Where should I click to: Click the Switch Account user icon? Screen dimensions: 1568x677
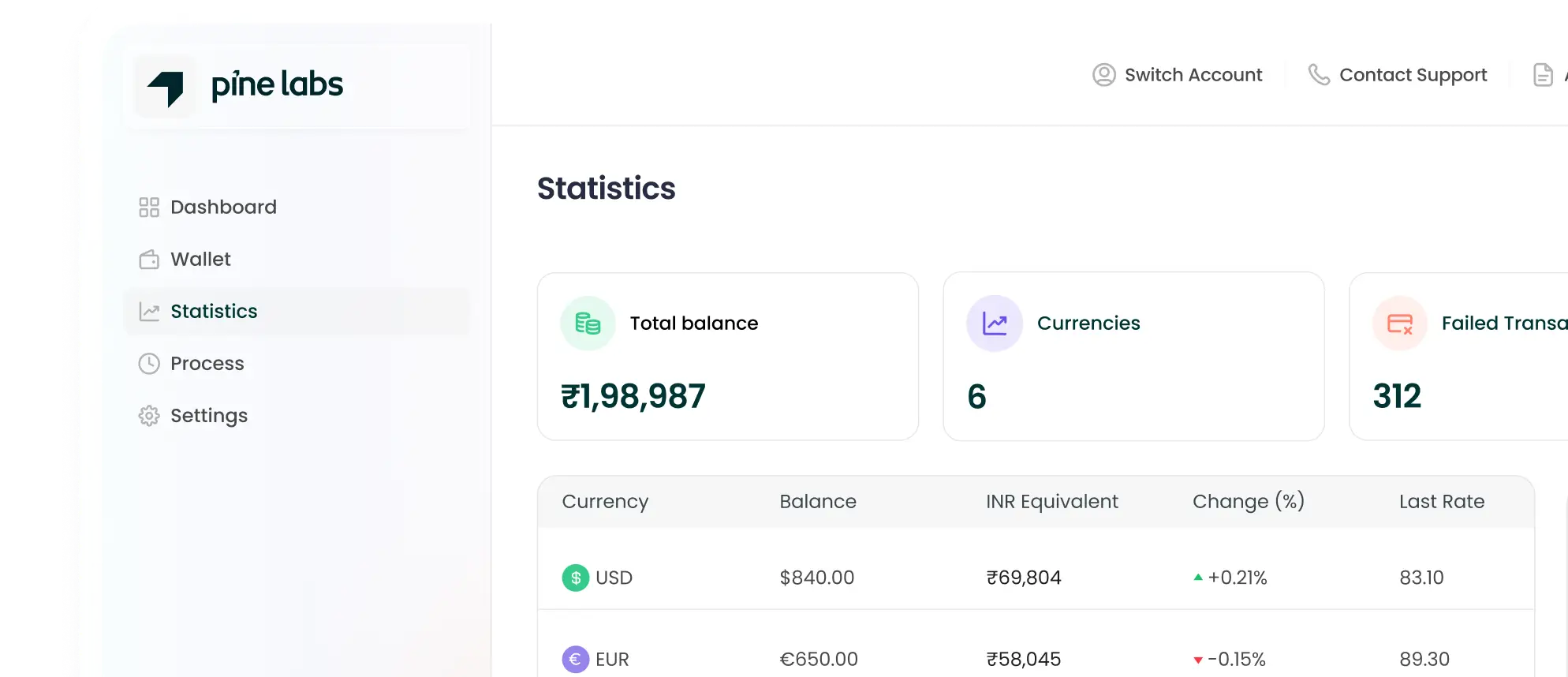[x=1104, y=75]
